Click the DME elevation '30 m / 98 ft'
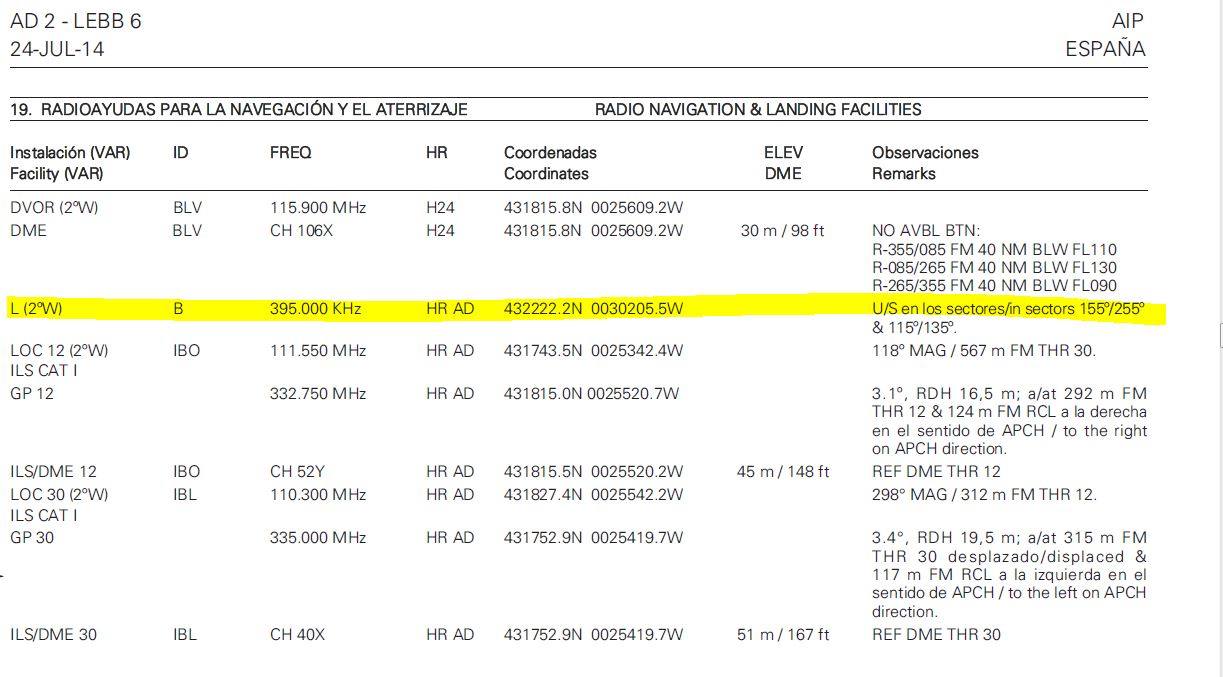The image size is (1223, 677). (782, 230)
